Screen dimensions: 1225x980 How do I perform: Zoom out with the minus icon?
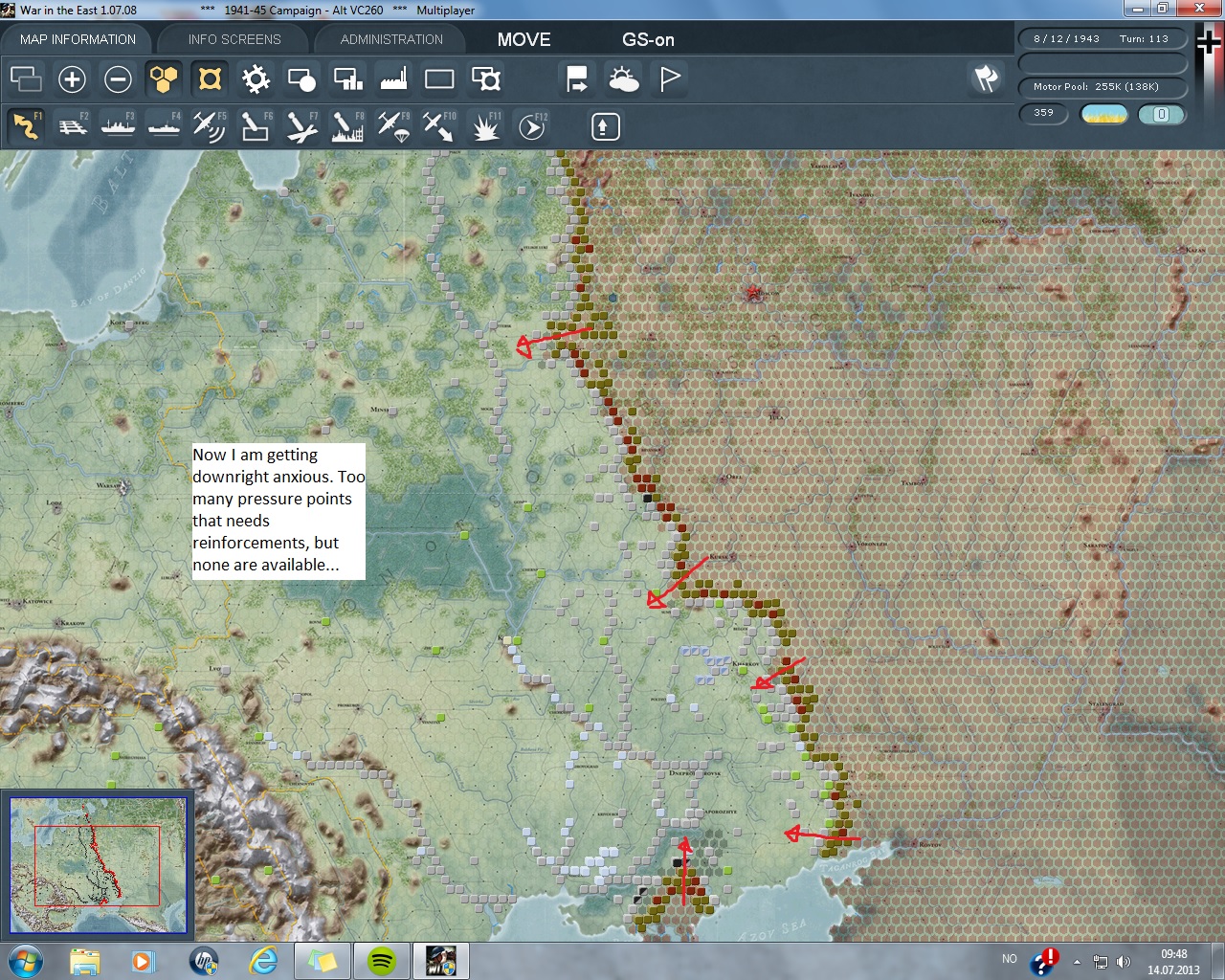(118, 79)
